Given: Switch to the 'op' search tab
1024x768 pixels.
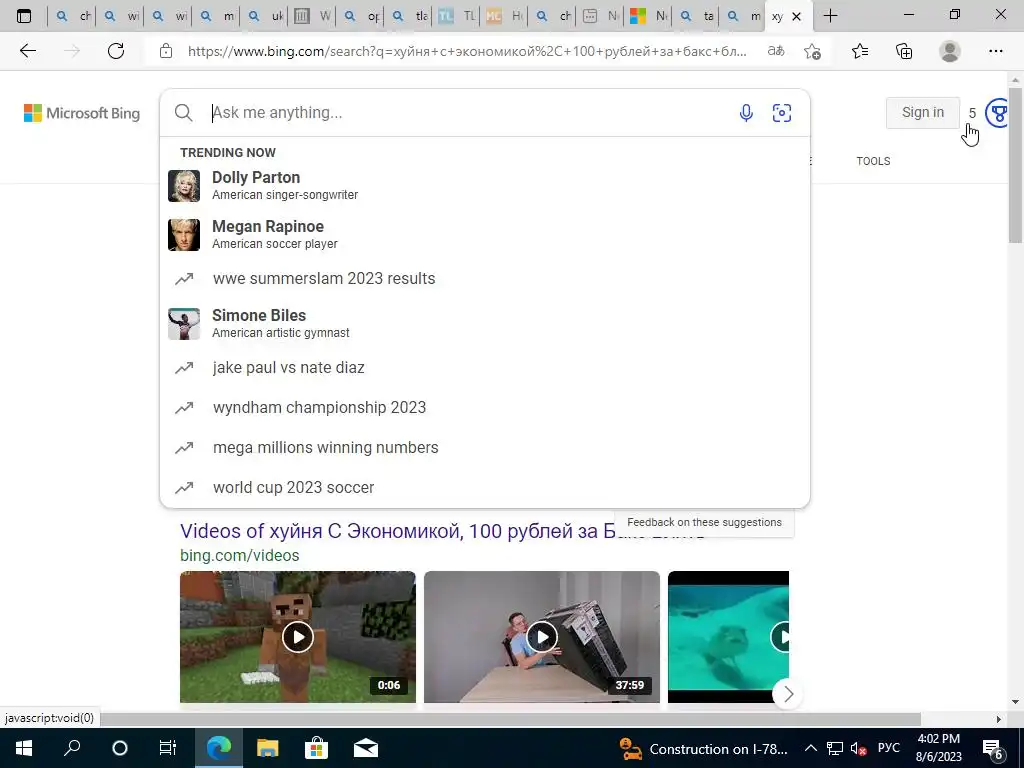Looking at the screenshot, I should 362,16.
